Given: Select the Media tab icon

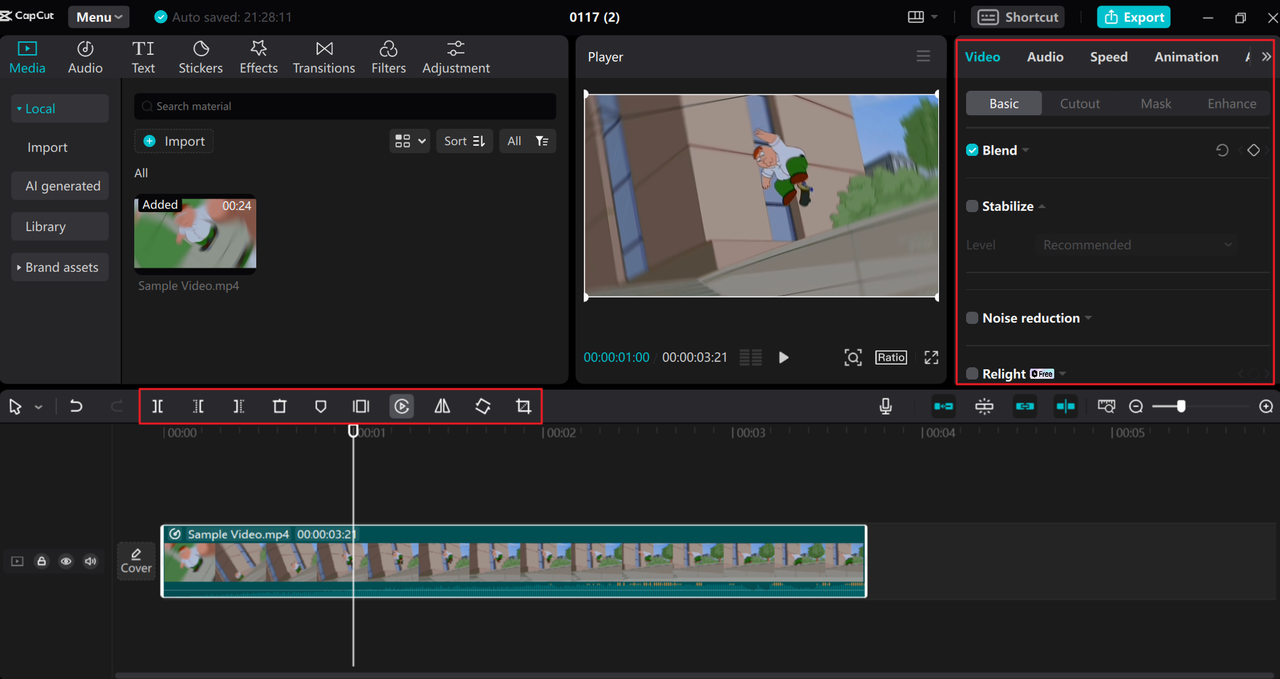Looking at the screenshot, I should (x=27, y=48).
